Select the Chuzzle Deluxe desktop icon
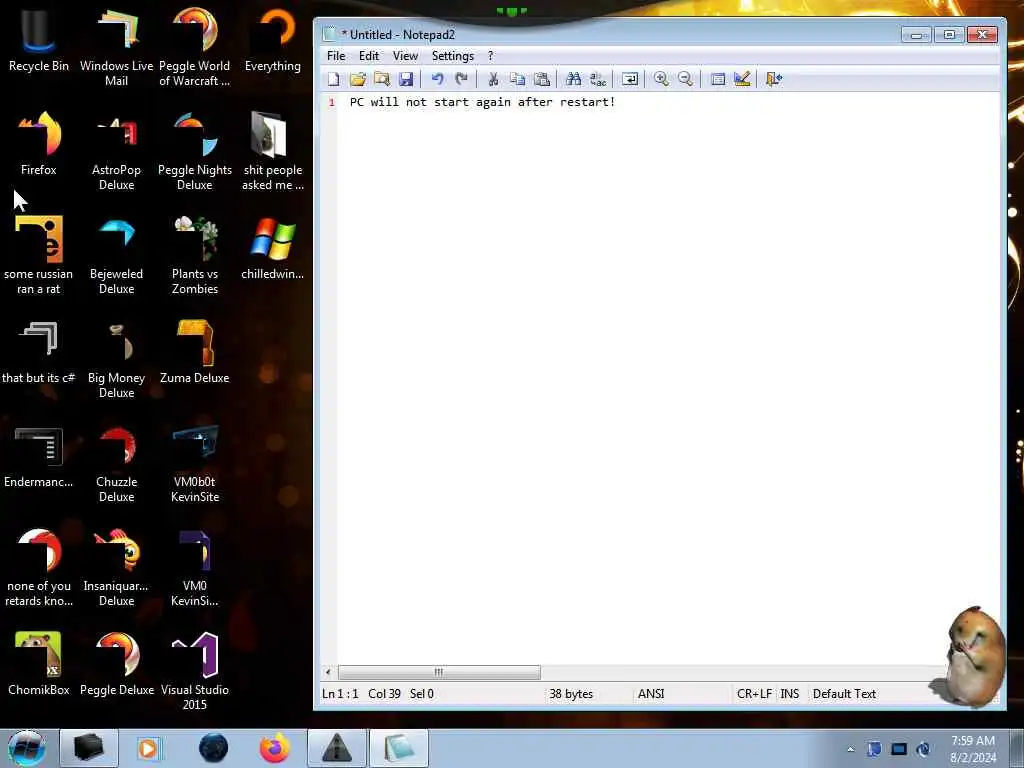The image size is (1024, 768). [116, 463]
